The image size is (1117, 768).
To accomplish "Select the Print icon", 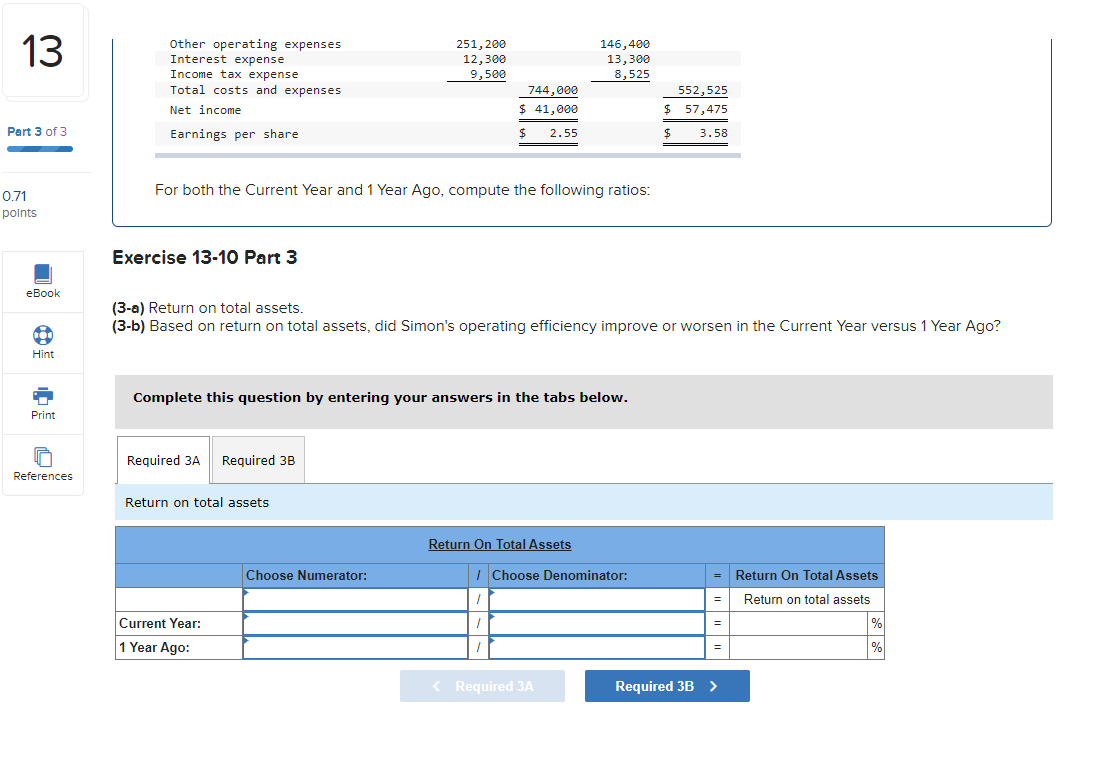I will pos(42,404).
